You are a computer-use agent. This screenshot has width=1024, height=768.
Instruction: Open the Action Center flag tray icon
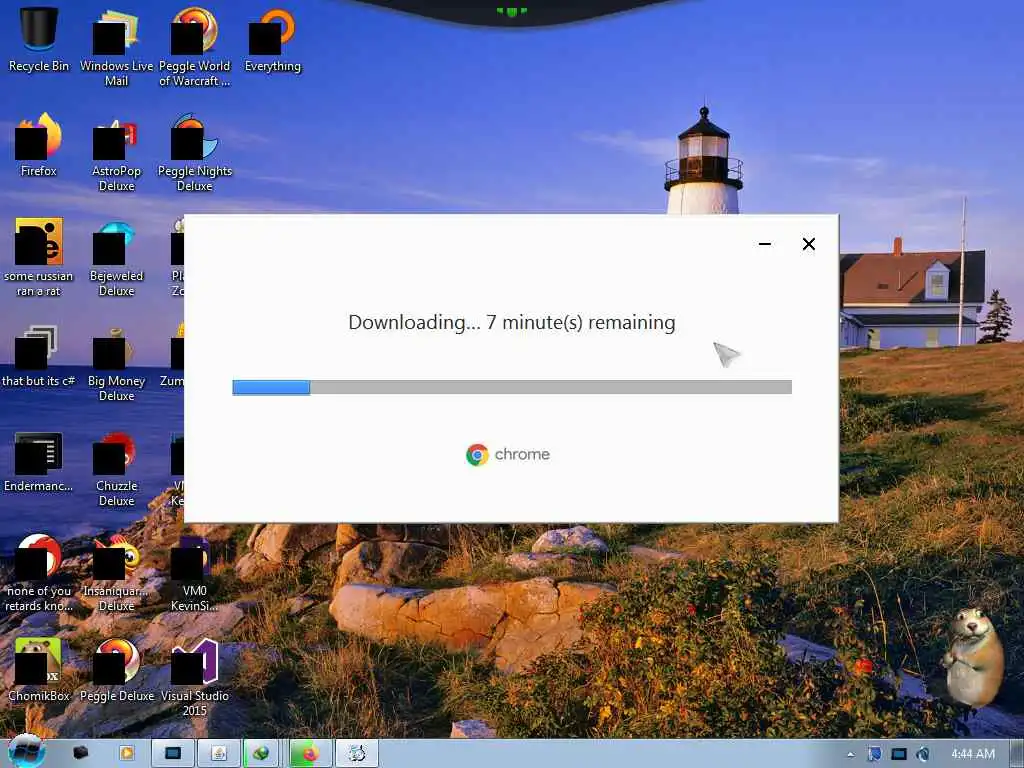[x=874, y=754]
